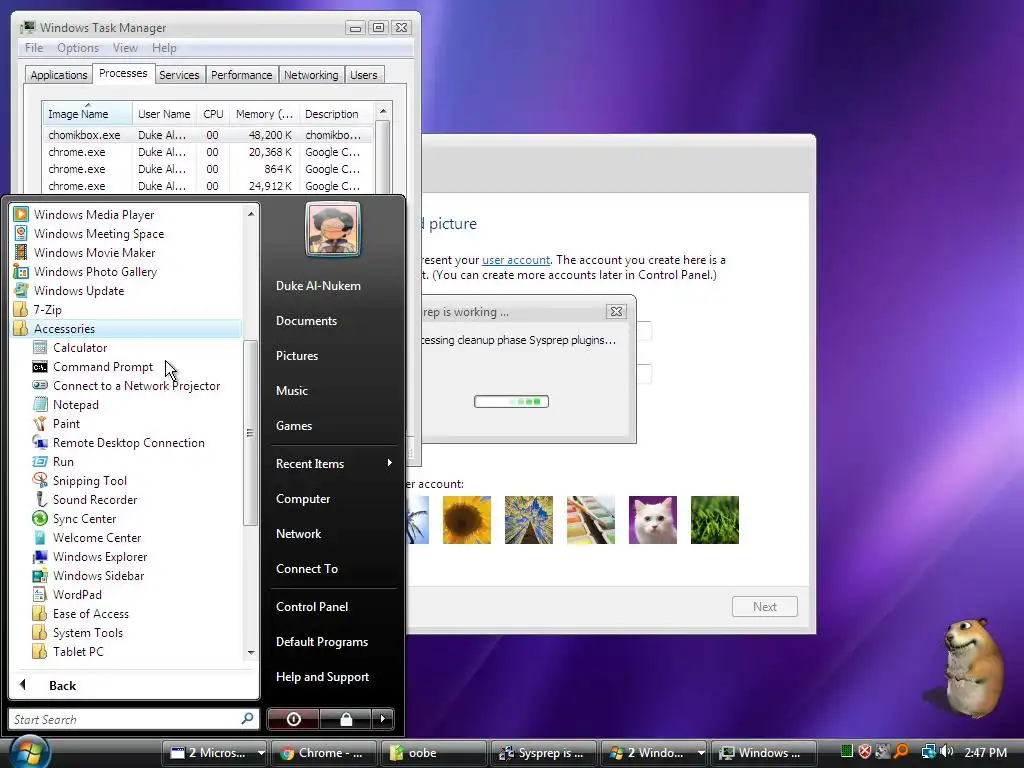Open WordPad icon
The image size is (1024, 768).
click(40, 594)
